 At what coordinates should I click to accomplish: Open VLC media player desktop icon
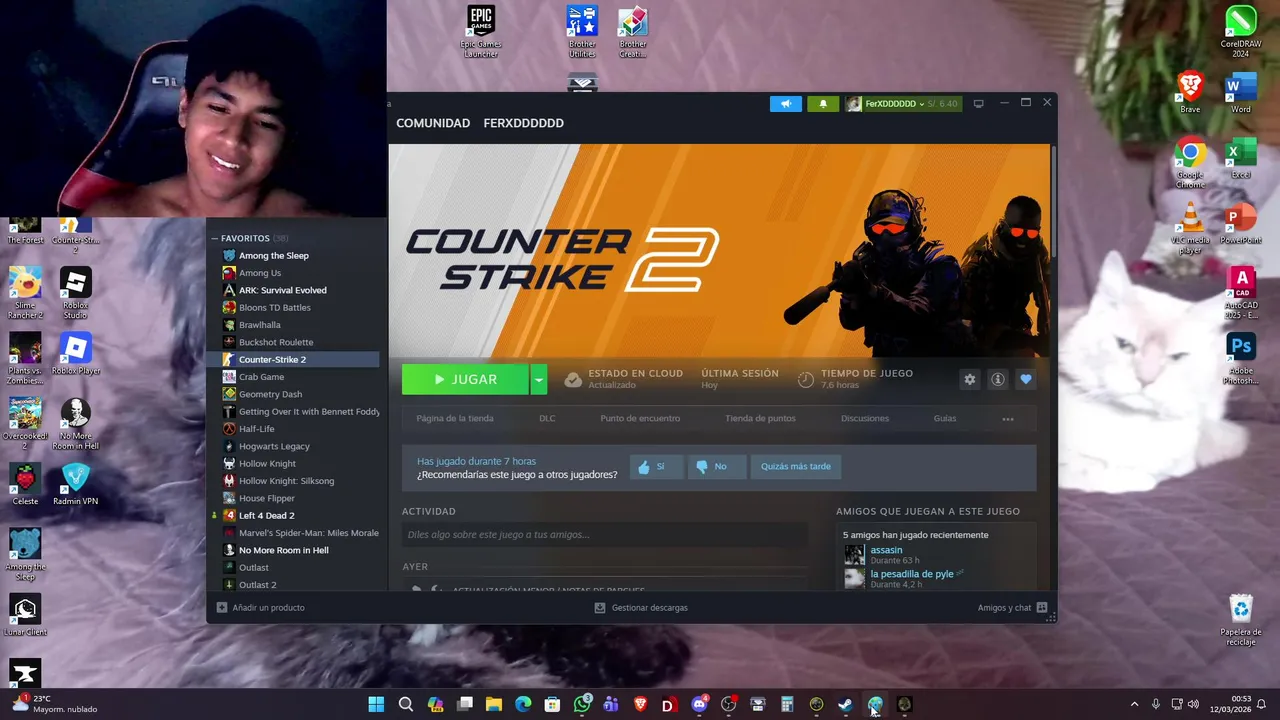[1190, 227]
